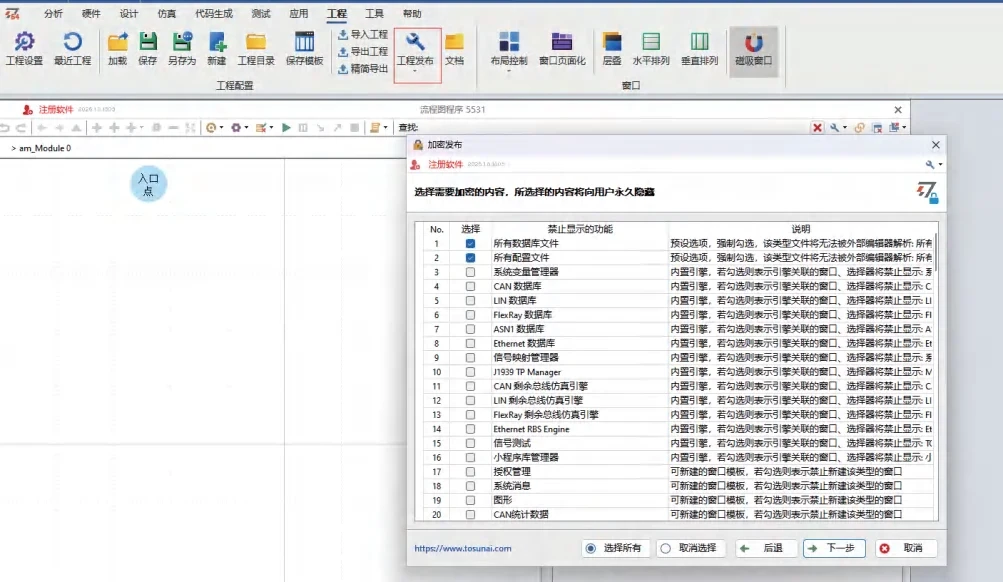Image resolution: width=1003 pixels, height=582 pixels.
Task: Click the 加载 load project icon
Action: (x=118, y=49)
